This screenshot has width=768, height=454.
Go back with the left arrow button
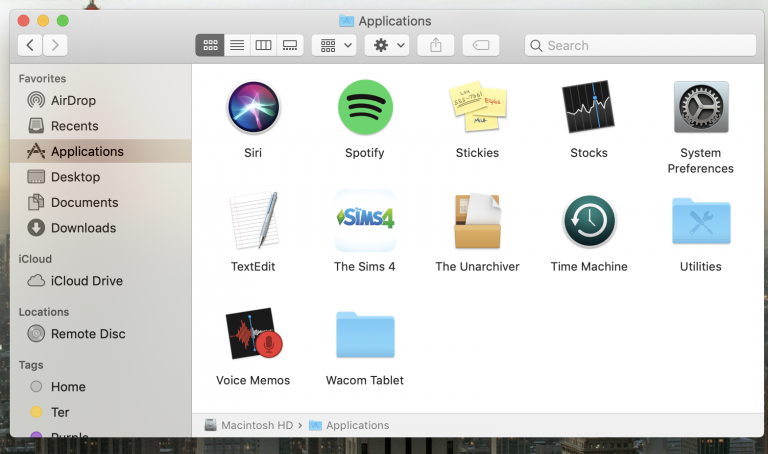click(x=30, y=46)
